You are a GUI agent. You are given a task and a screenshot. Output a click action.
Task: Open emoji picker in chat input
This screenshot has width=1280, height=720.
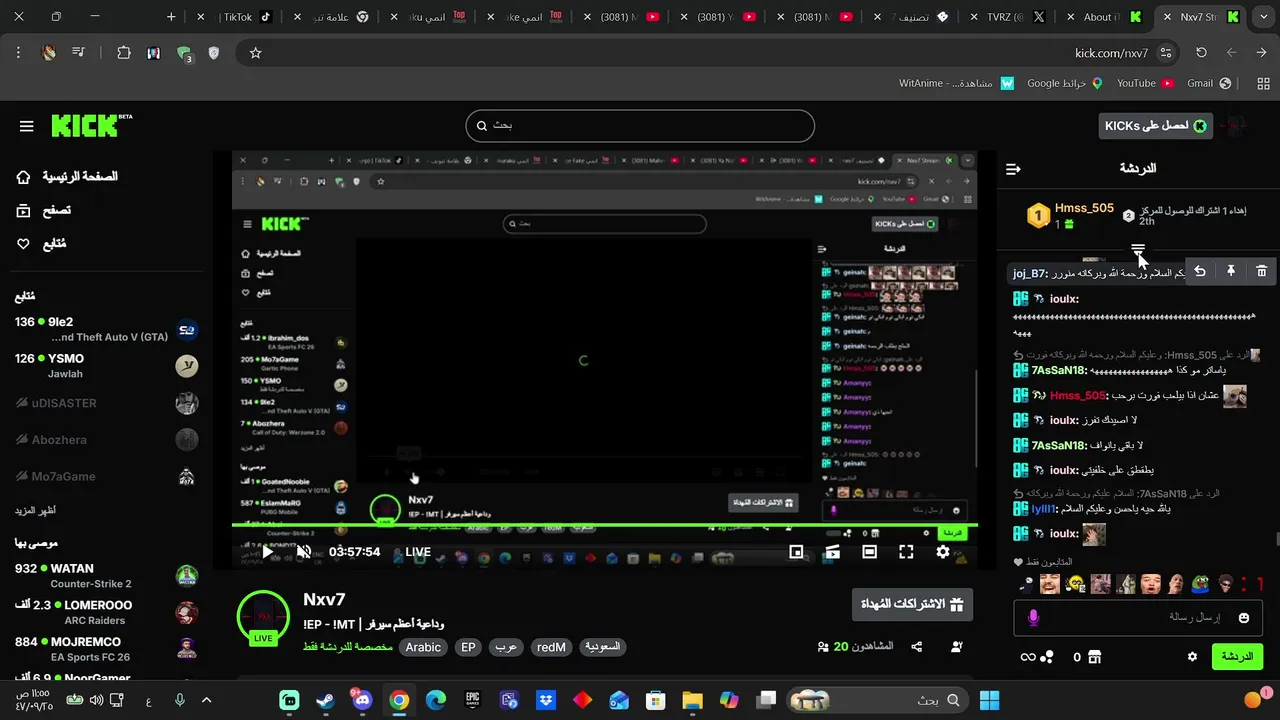1244,618
